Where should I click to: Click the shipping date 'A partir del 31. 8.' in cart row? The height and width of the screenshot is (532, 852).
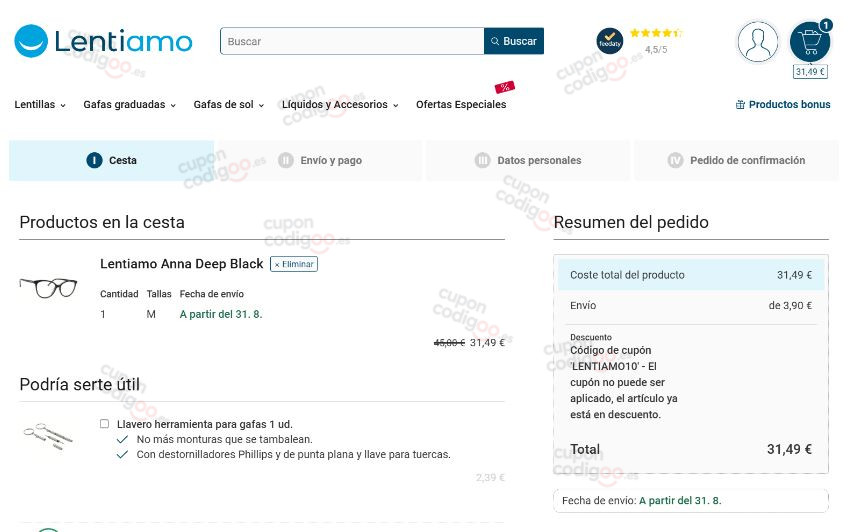(x=221, y=314)
